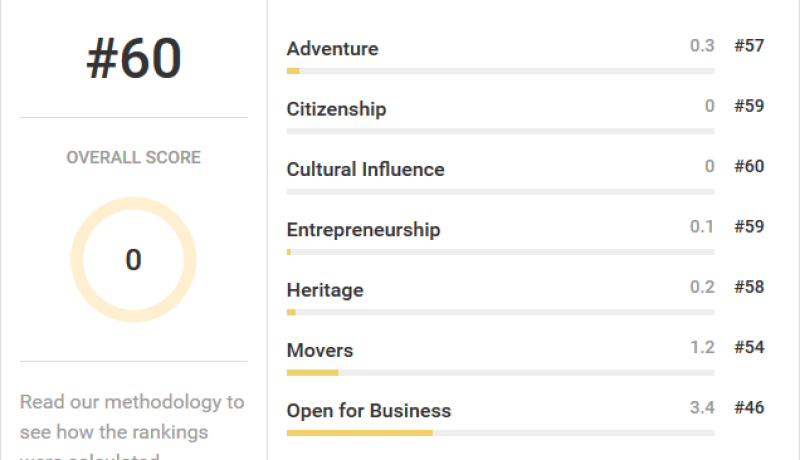Click the Heritage progress bar
The height and width of the screenshot is (460, 800).
(501, 312)
